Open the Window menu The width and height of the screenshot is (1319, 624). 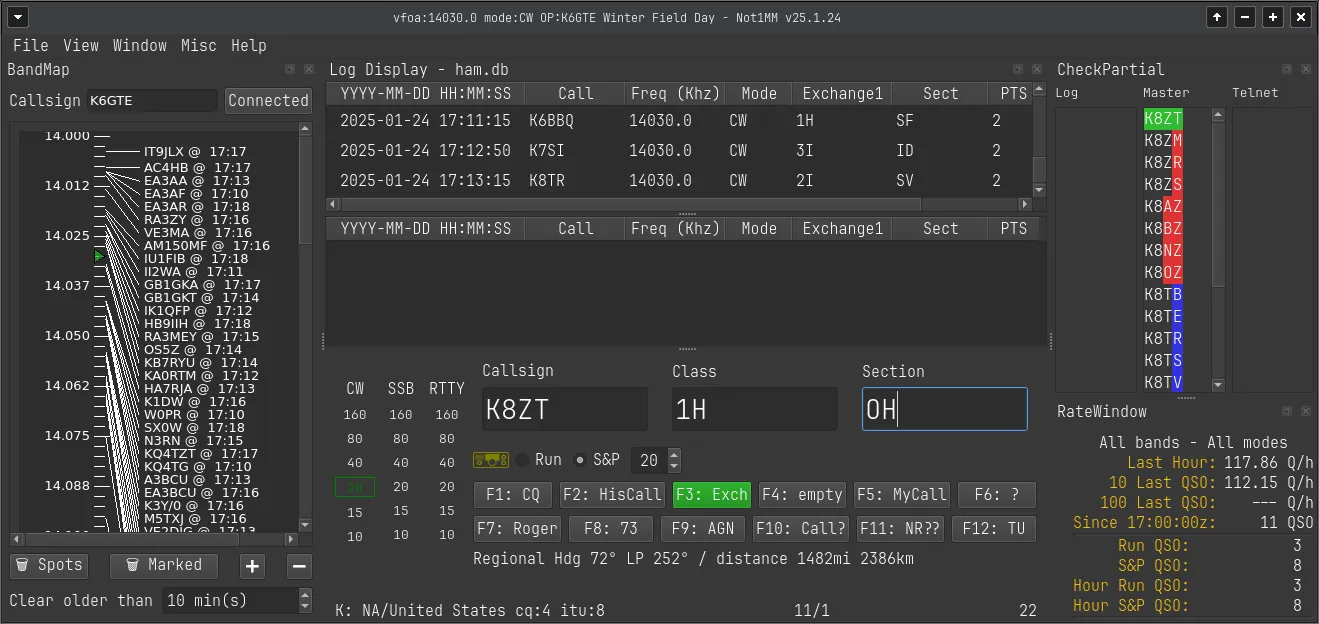(x=140, y=45)
